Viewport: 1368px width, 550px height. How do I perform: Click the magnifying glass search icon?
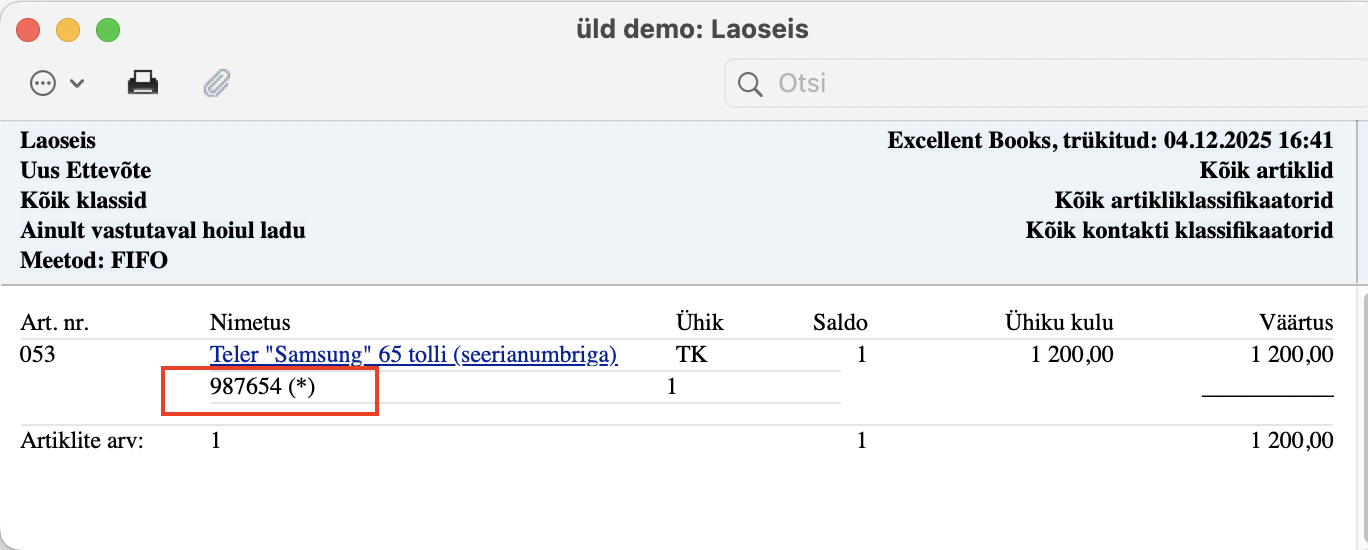750,84
